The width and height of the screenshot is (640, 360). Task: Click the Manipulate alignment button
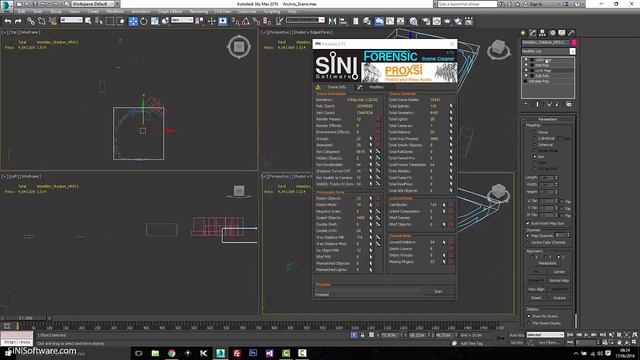[547, 264]
